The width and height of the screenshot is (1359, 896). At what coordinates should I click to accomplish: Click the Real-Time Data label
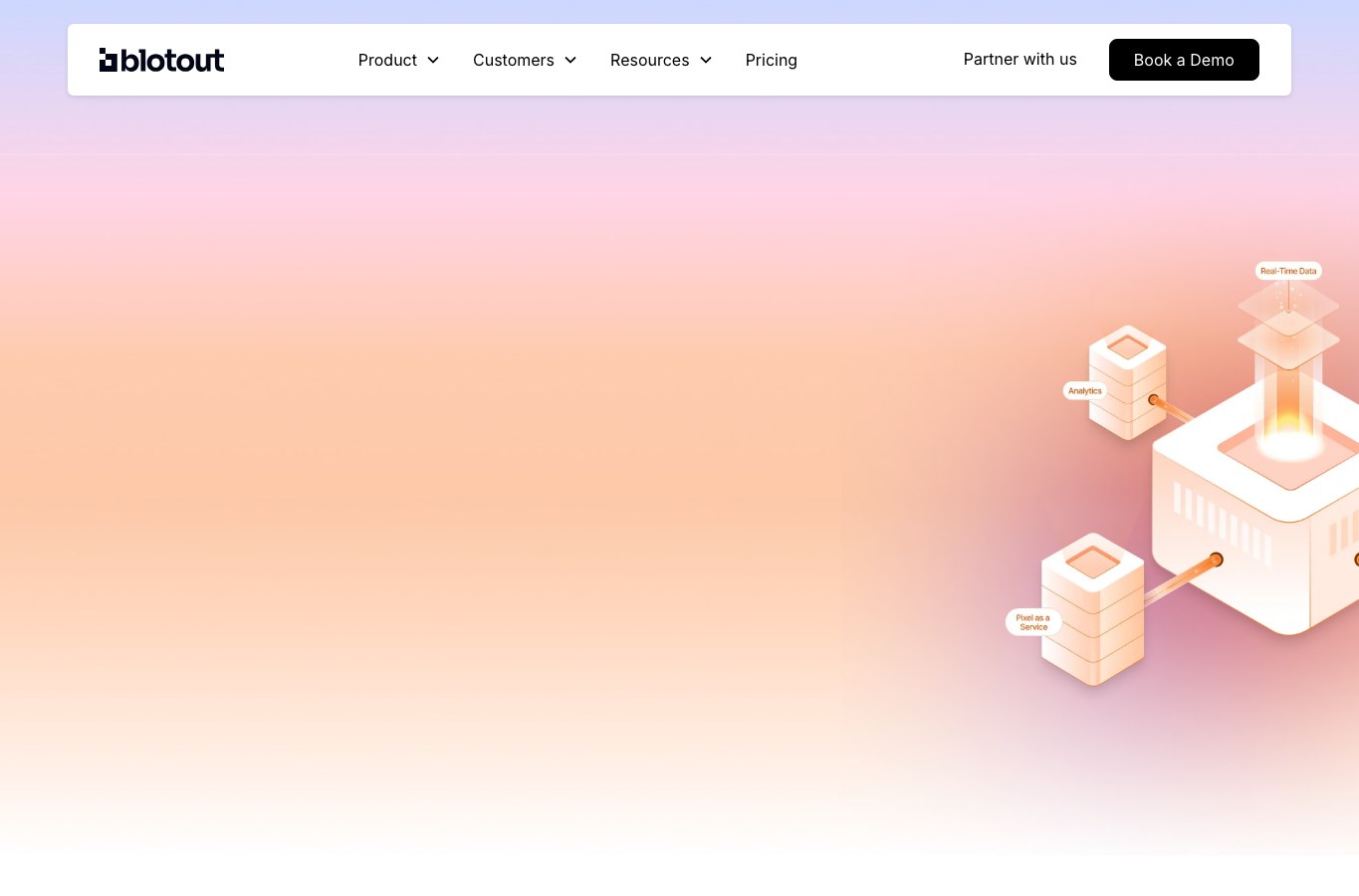[x=1288, y=271]
